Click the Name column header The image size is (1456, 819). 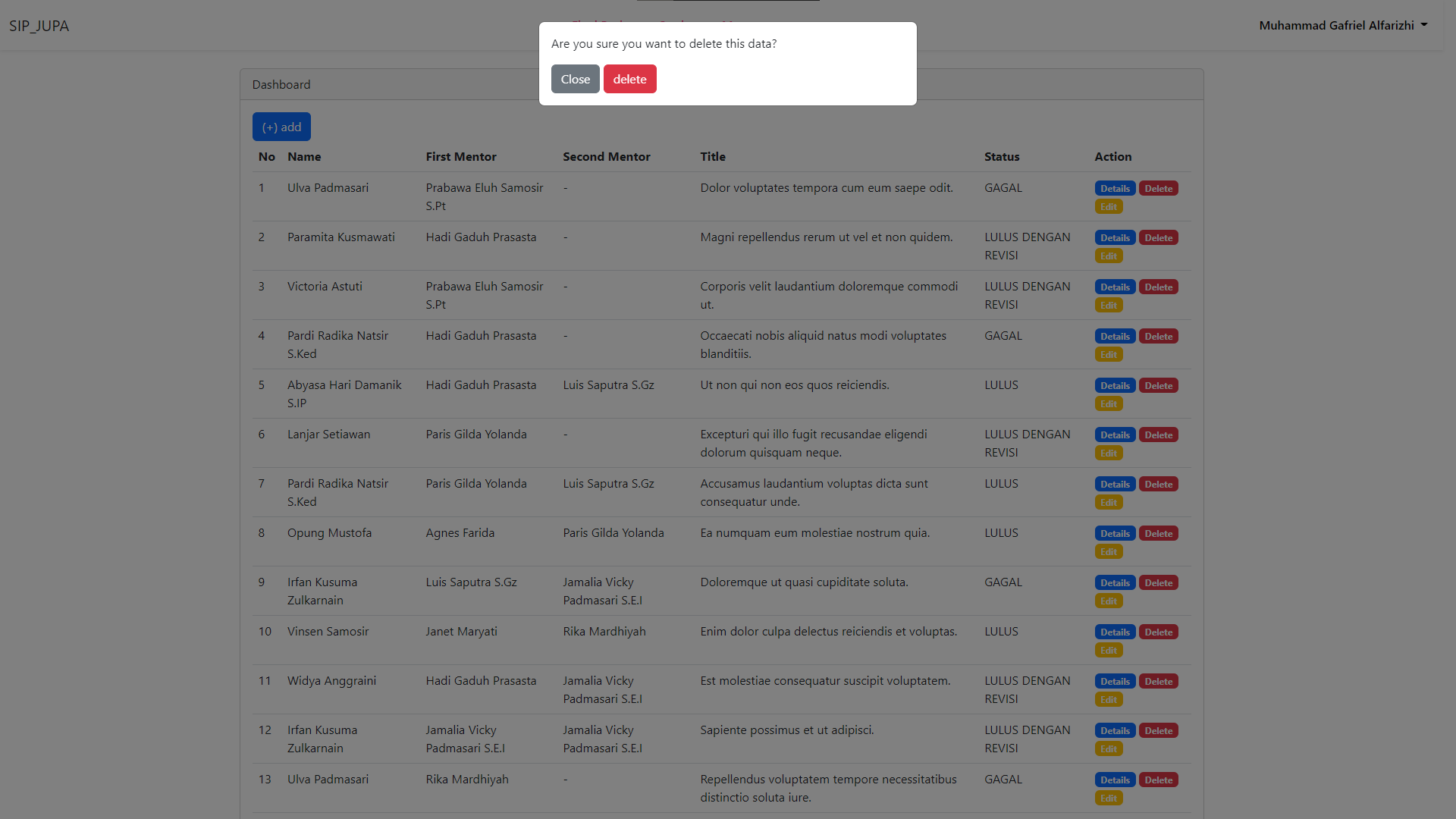305,156
